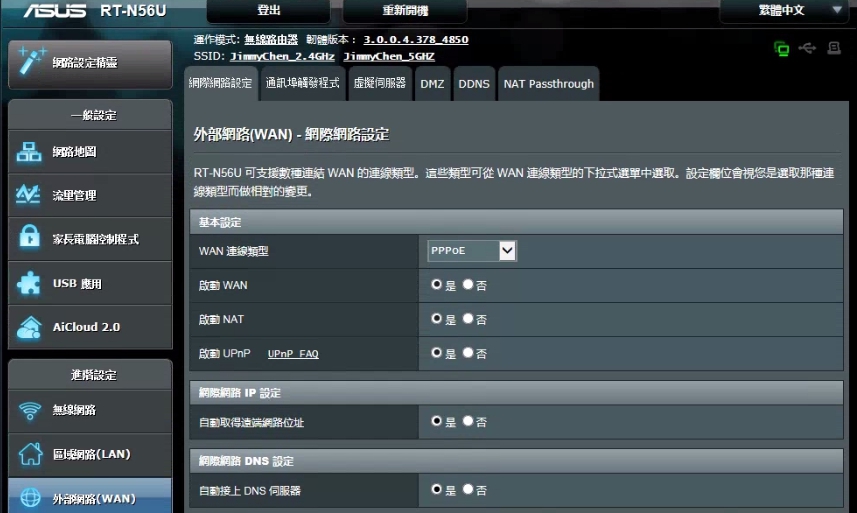Open the 無線網路 menu label
857x513 pixels.
[x=74, y=410]
